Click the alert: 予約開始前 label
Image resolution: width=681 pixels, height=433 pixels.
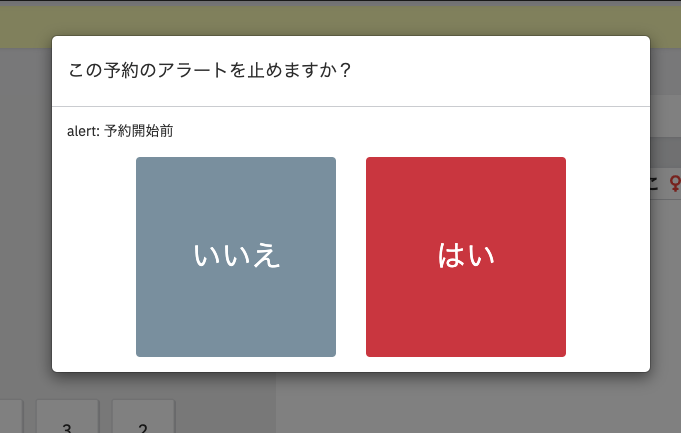pyautogui.click(x=120, y=131)
